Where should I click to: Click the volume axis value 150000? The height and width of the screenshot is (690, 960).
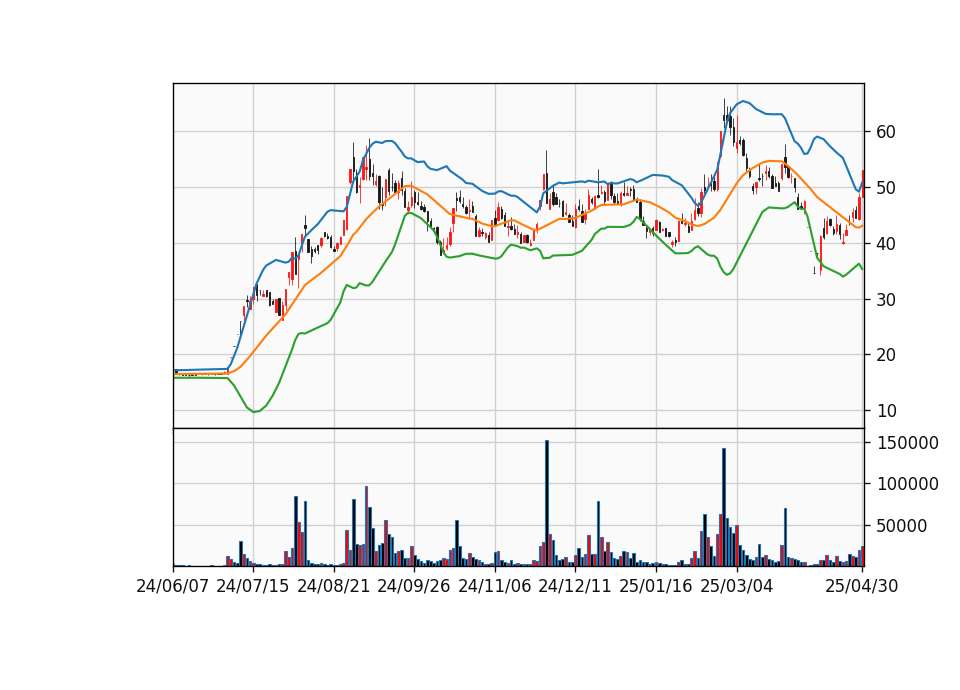point(908,443)
